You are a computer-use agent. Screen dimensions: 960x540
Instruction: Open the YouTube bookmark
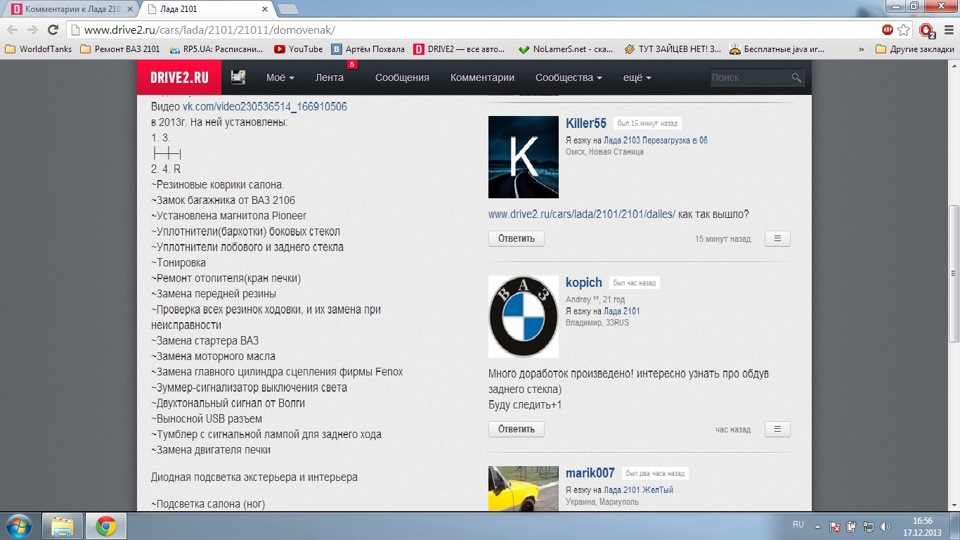[298, 49]
